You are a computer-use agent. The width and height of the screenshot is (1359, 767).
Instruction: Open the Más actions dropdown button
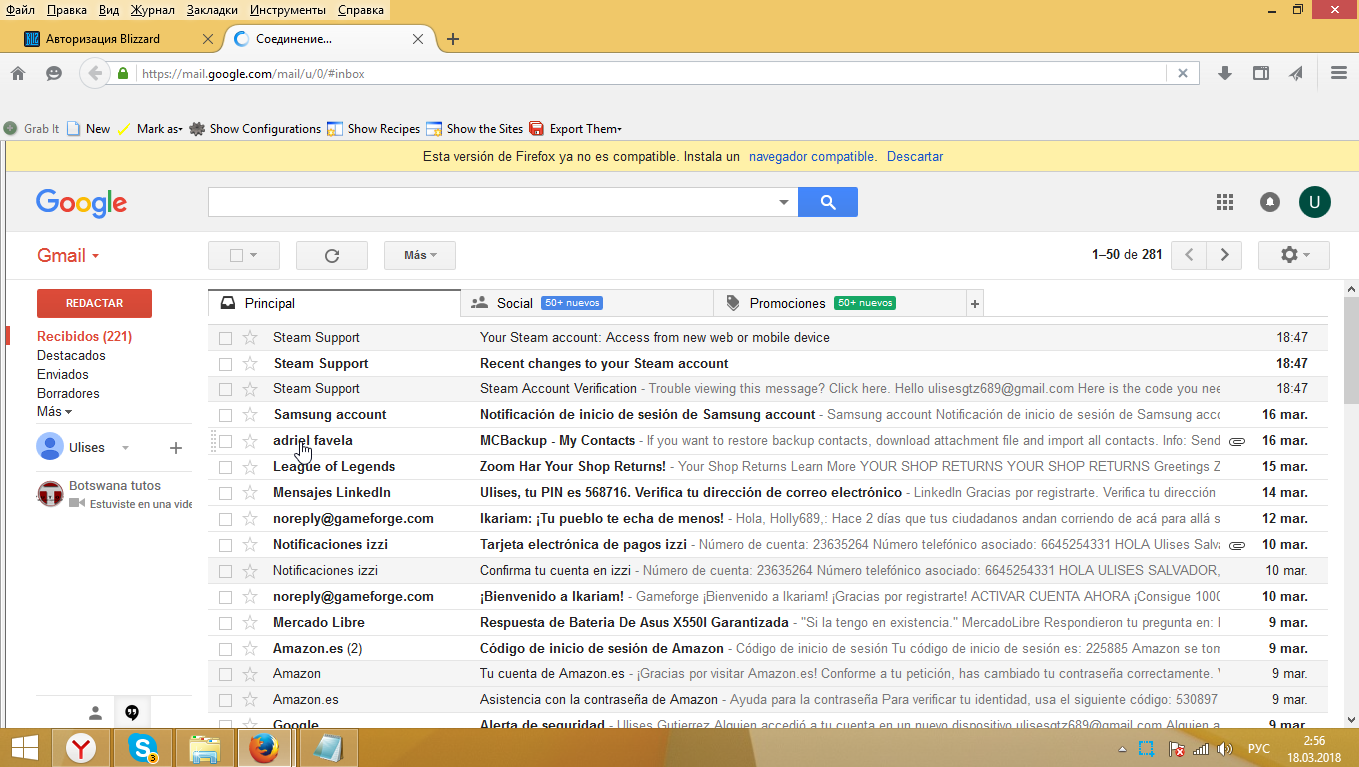click(420, 256)
